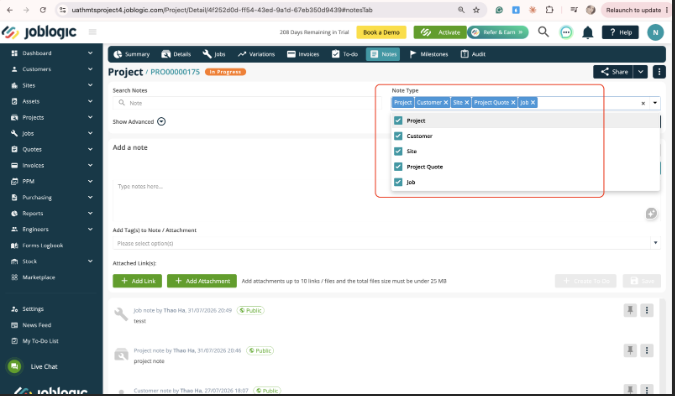Image resolution: width=675 pixels, height=396 pixels.
Task: Pin the Job note by Thao Ha
Action: 630,310
